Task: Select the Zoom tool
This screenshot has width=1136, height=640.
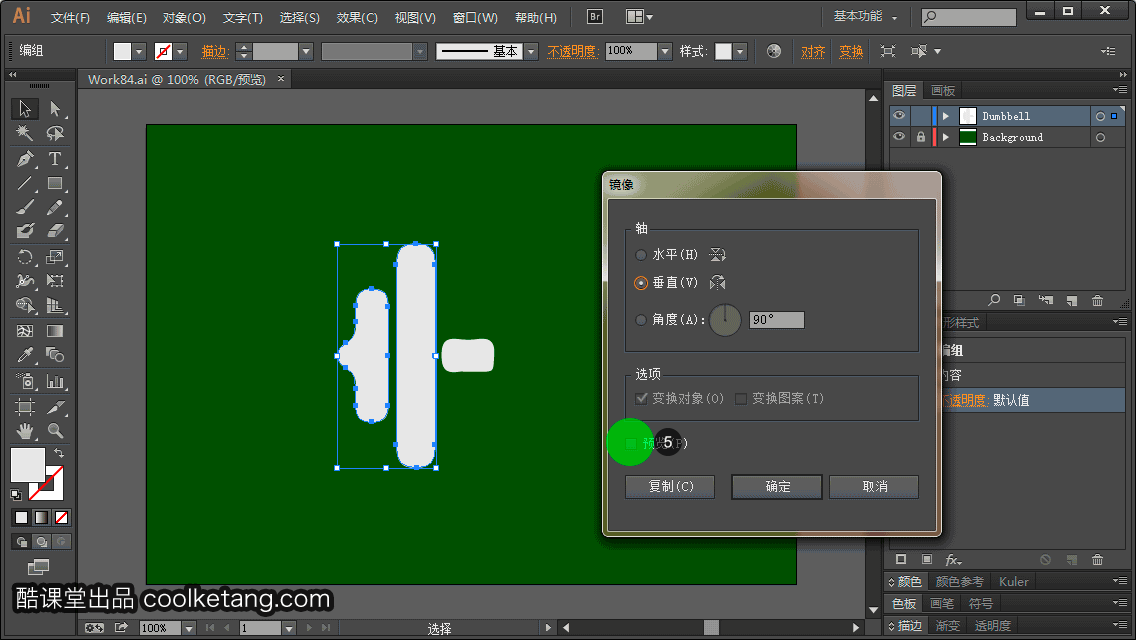Action: pyautogui.click(x=55, y=431)
